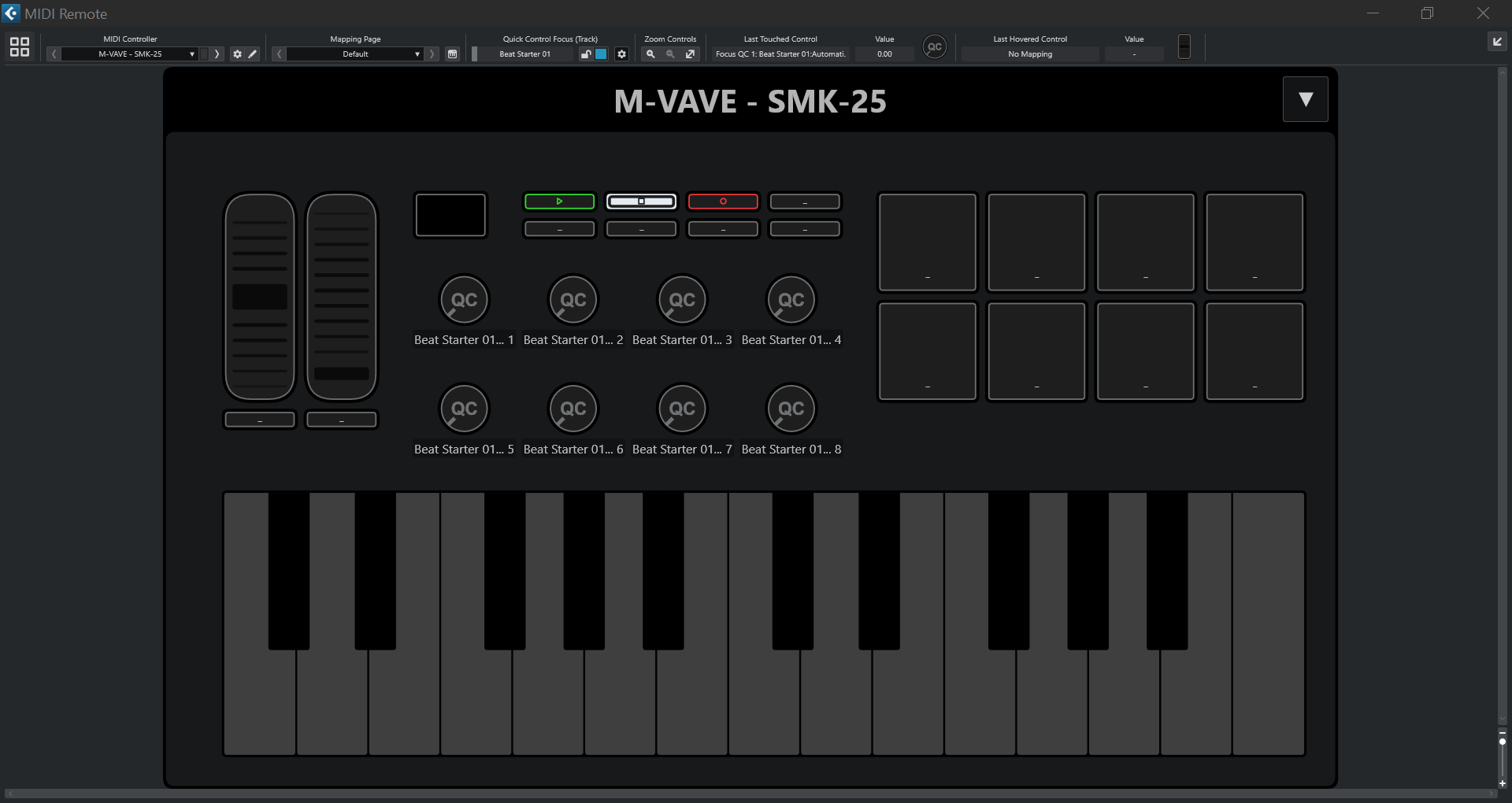Open MIDI controller settings gear
The image size is (1512, 803).
click(237, 54)
